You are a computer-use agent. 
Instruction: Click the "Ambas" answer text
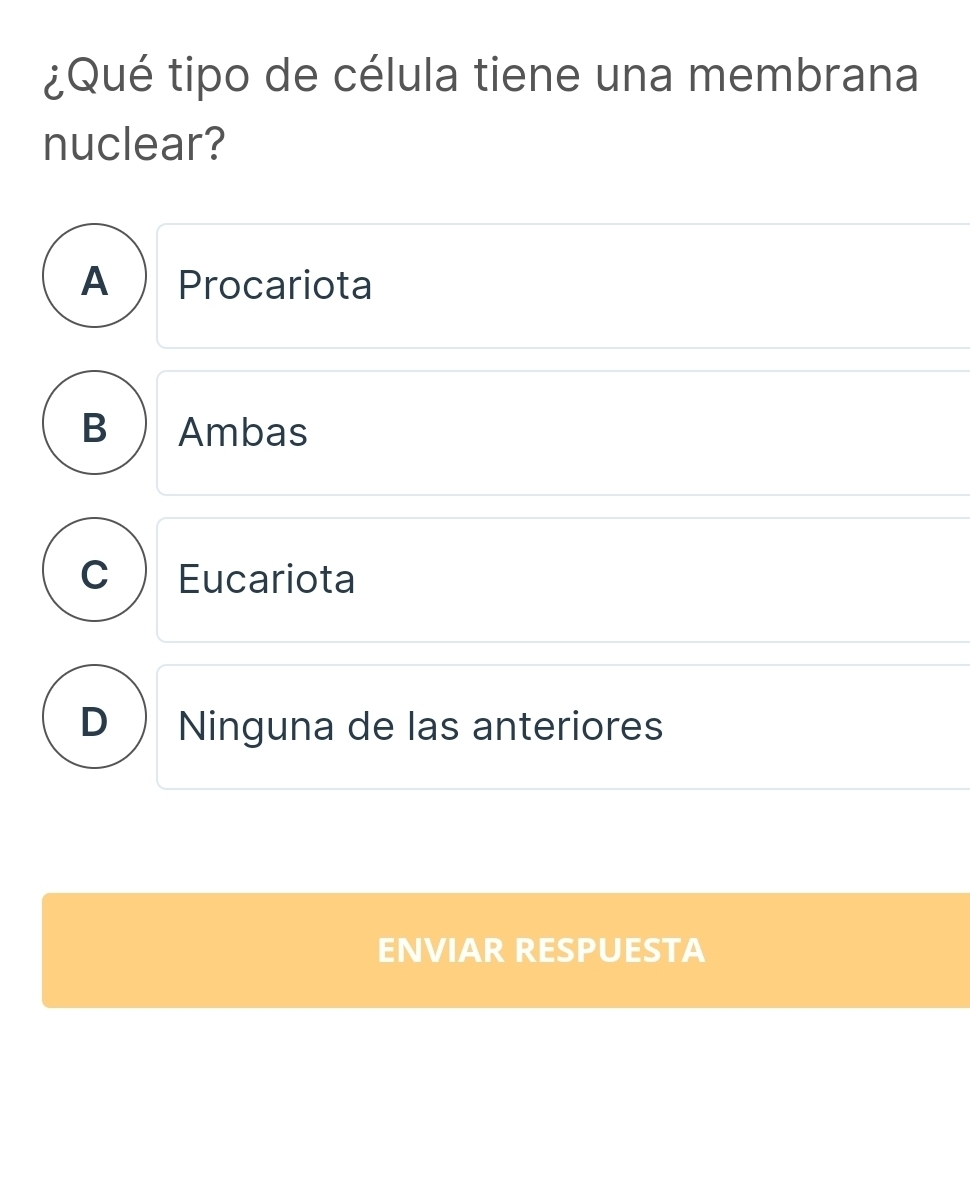[243, 433]
